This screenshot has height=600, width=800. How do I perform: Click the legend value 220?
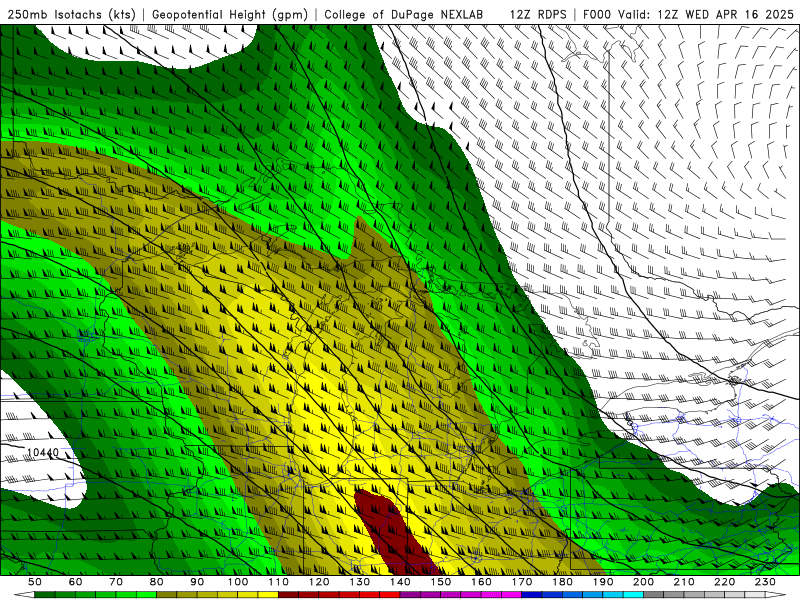[724, 582]
